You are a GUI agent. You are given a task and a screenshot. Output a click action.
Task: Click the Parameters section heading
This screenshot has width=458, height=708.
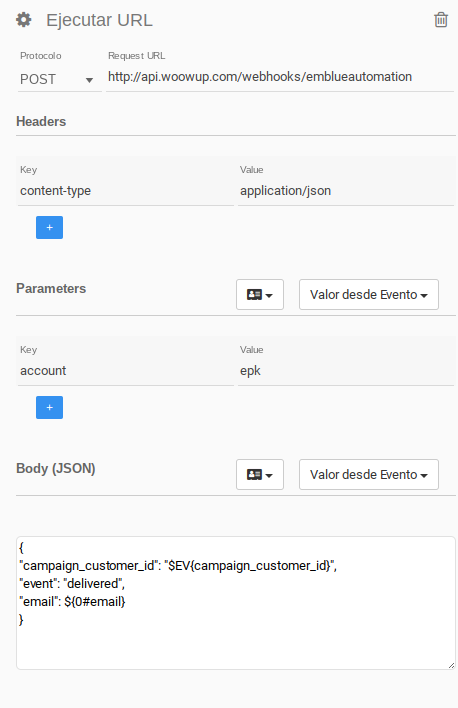coord(51,289)
